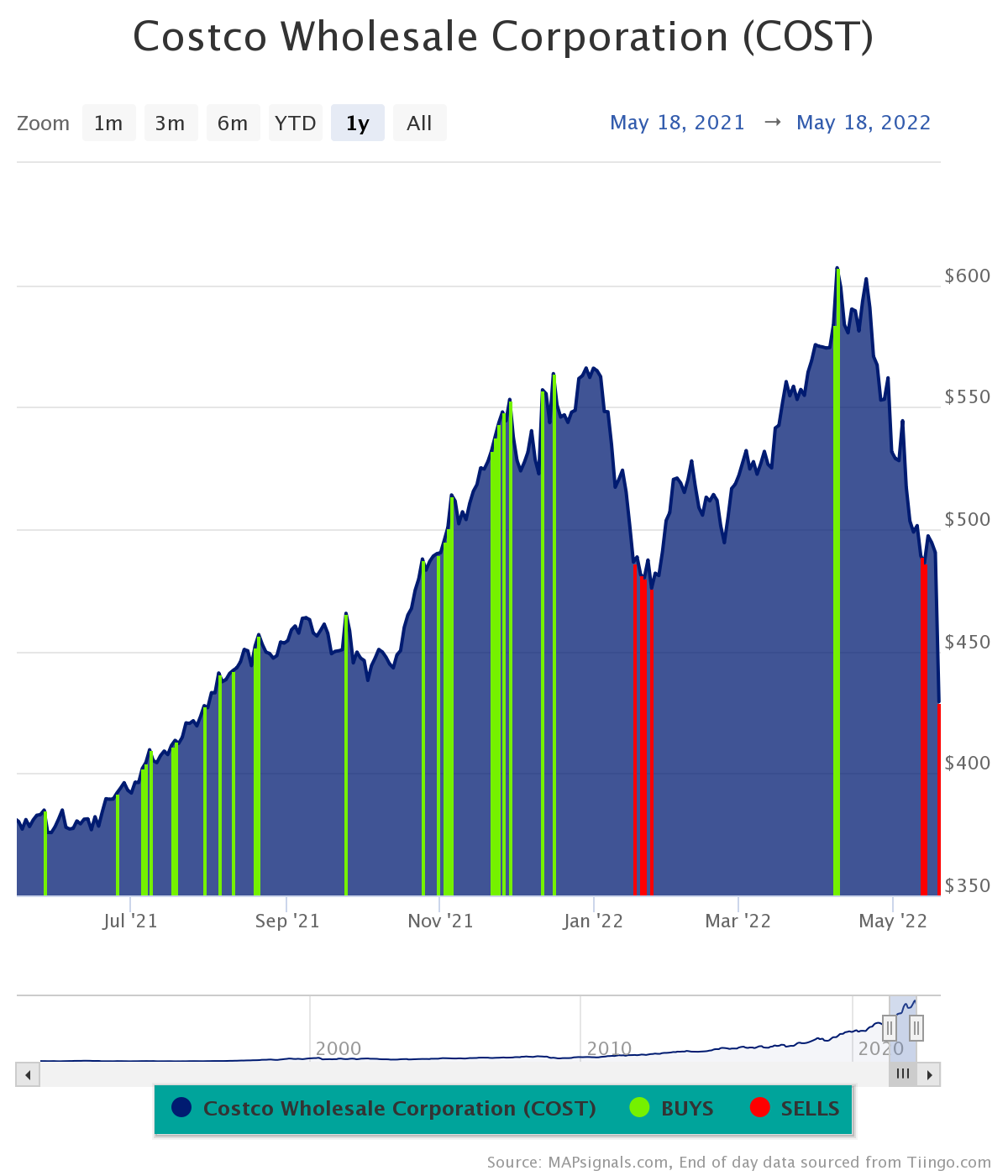Image resolution: width=1008 pixels, height=1176 pixels.
Task: Select the 1m zoom range
Action: (108, 123)
